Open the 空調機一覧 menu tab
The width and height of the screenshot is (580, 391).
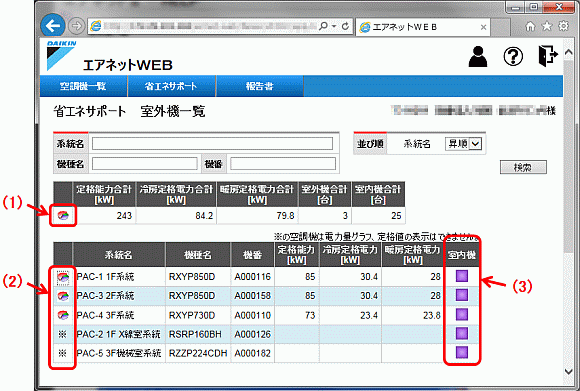pos(83,86)
